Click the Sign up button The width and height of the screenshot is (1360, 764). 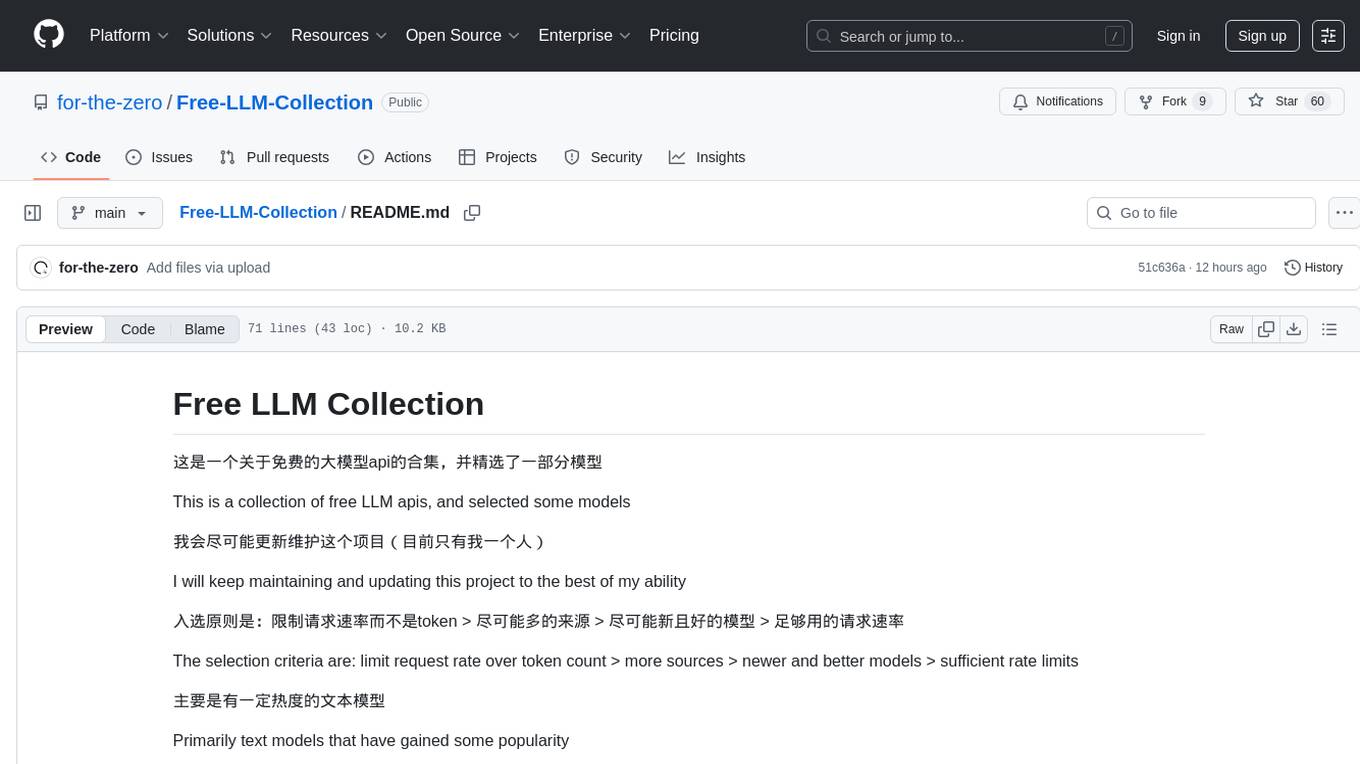[1262, 36]
